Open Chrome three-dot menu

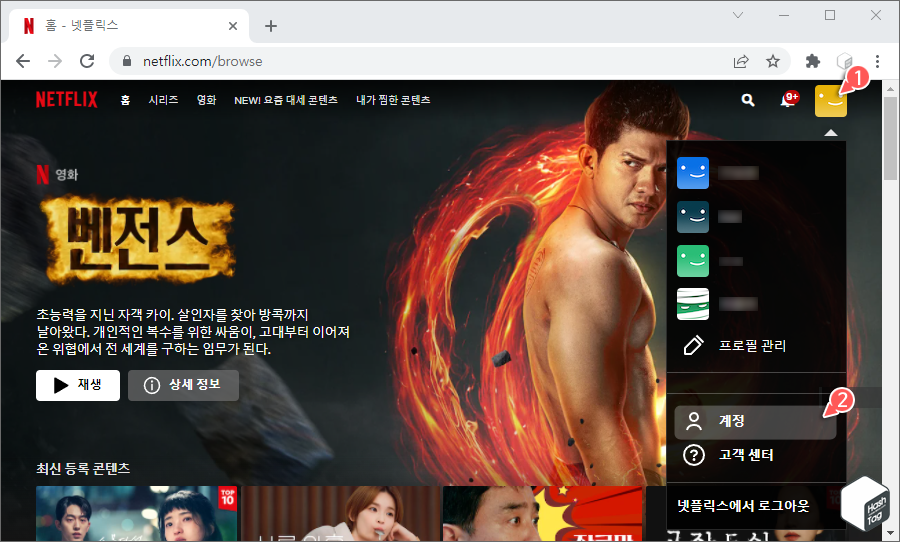coord(877,61)
